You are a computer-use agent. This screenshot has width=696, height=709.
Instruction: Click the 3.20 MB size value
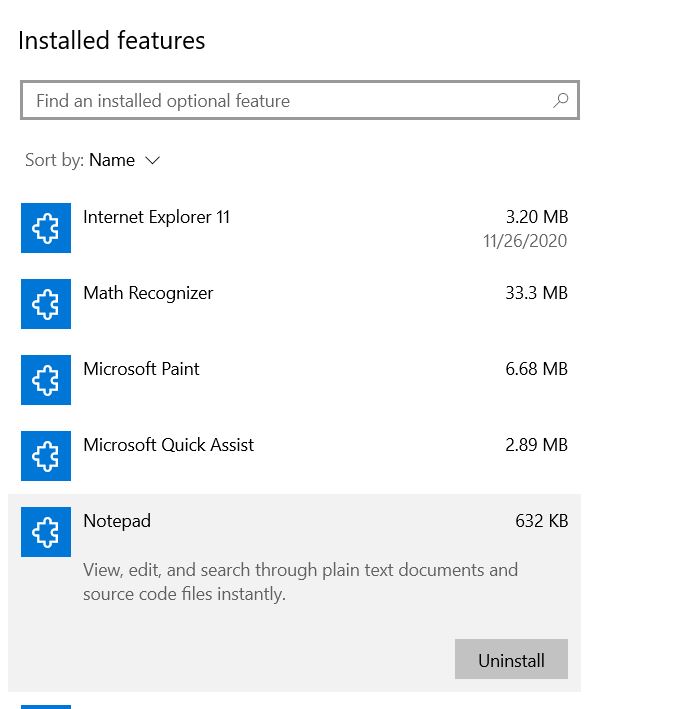click(537, 217)
